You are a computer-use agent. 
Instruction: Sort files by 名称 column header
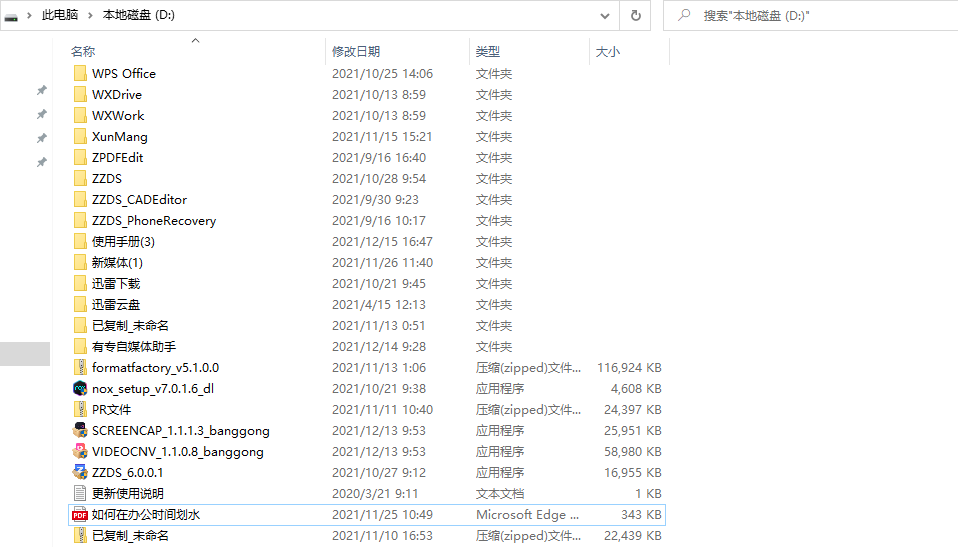pyautogui.click(x=83, y=52)
